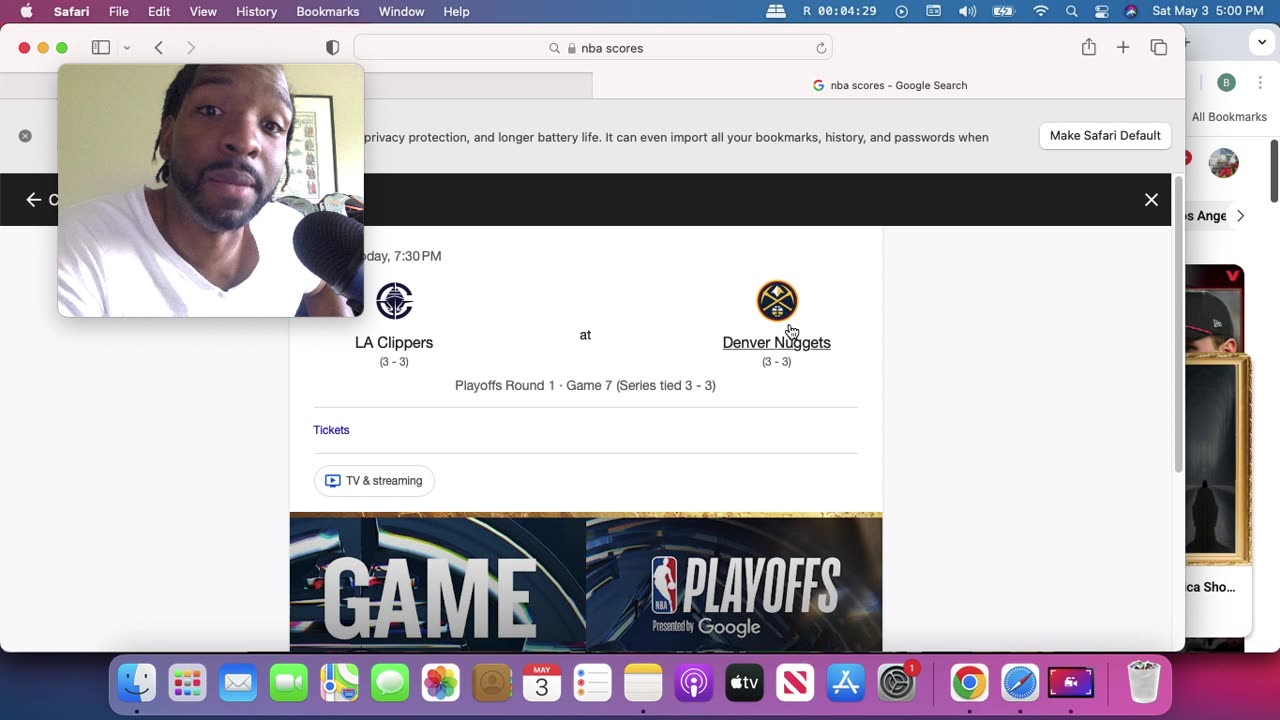The image size is (1280, 720).
Task: Open Notes from the Dock
Action: (643, 683)
